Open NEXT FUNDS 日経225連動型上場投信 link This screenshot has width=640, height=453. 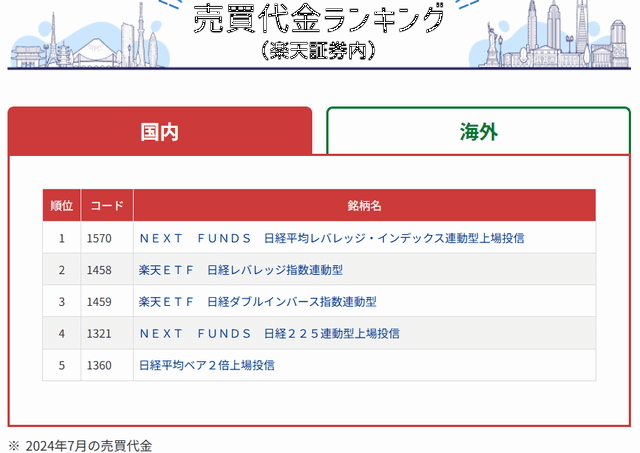click(x=269, y=334)
